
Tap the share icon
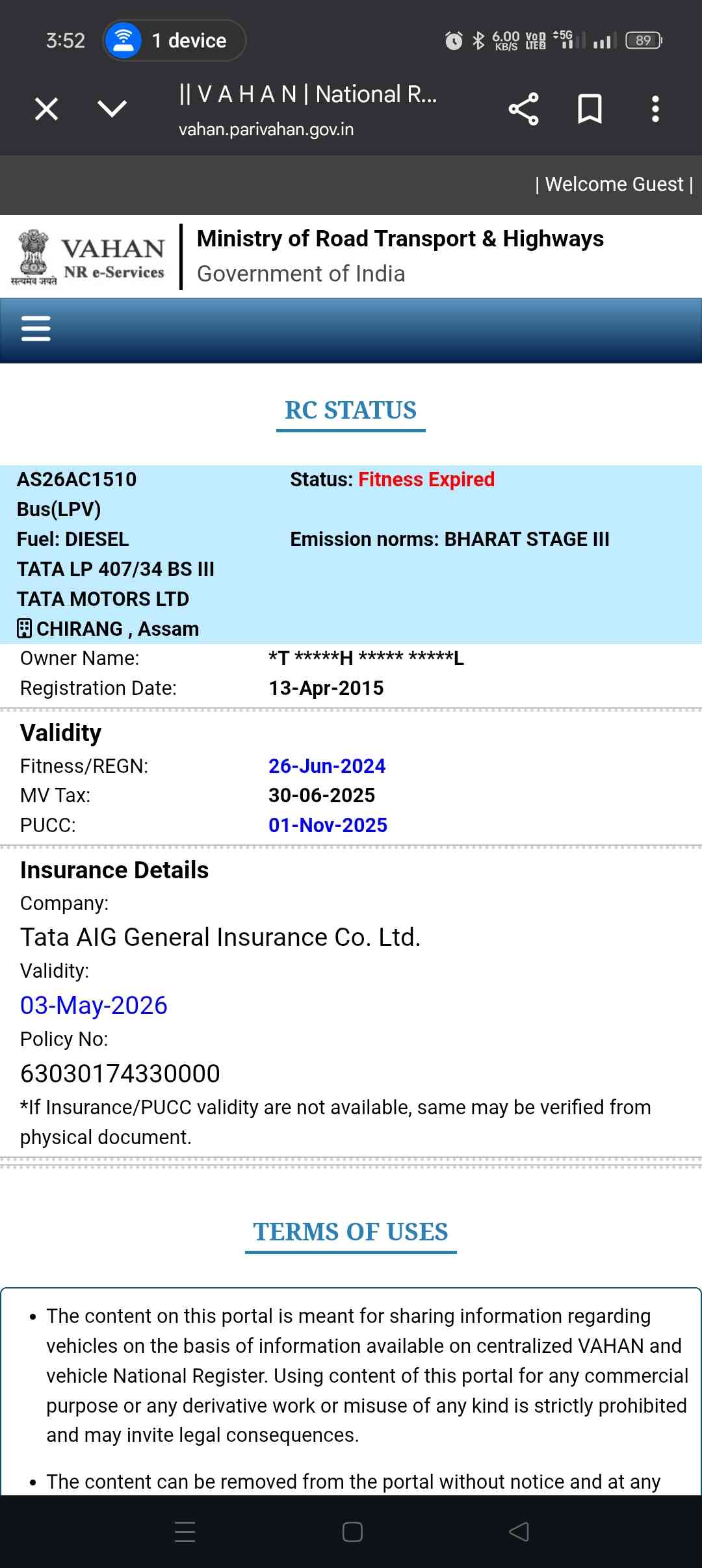523,109
